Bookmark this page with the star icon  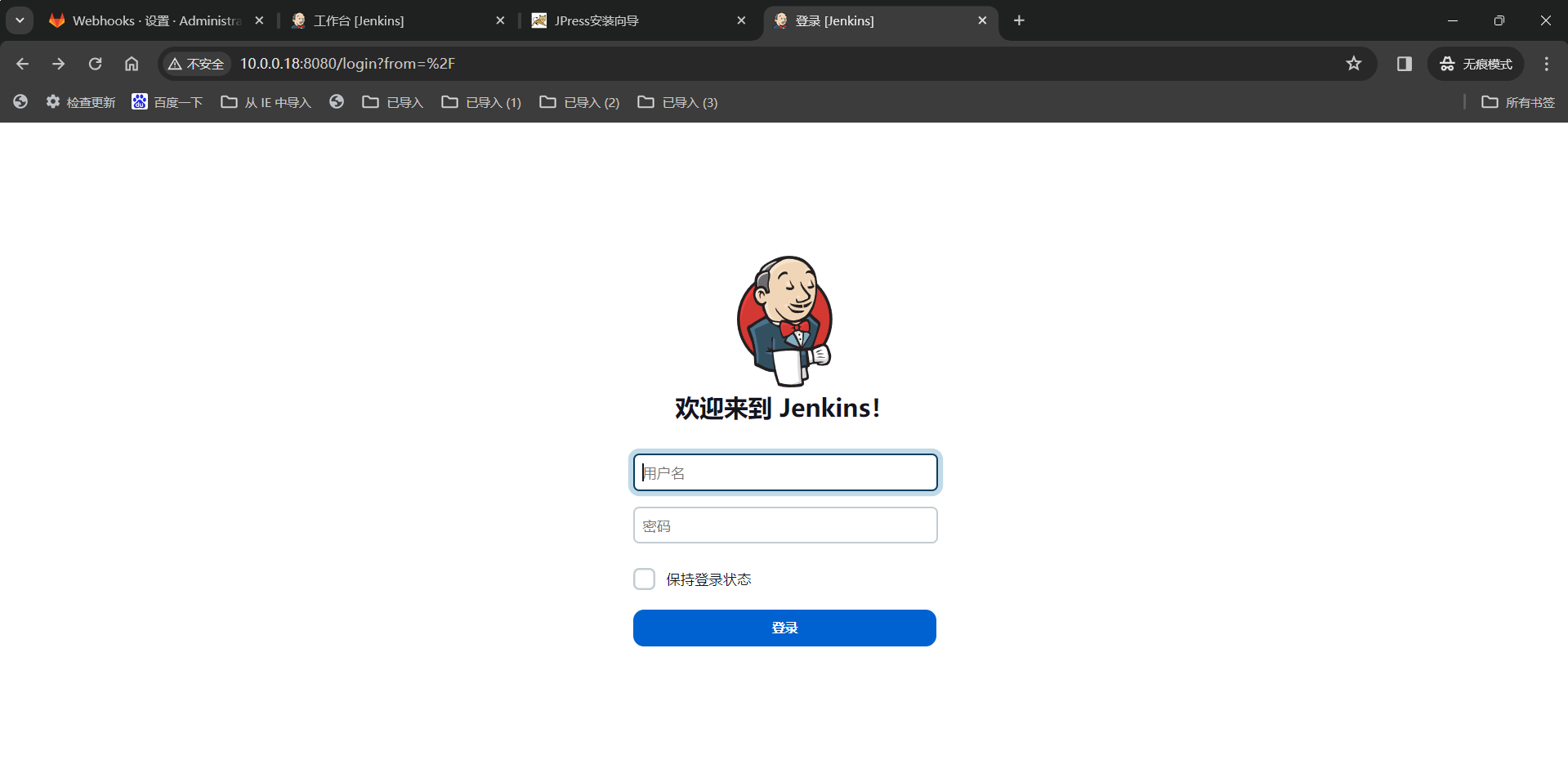pyautogui.click(x=1354, y=64)
